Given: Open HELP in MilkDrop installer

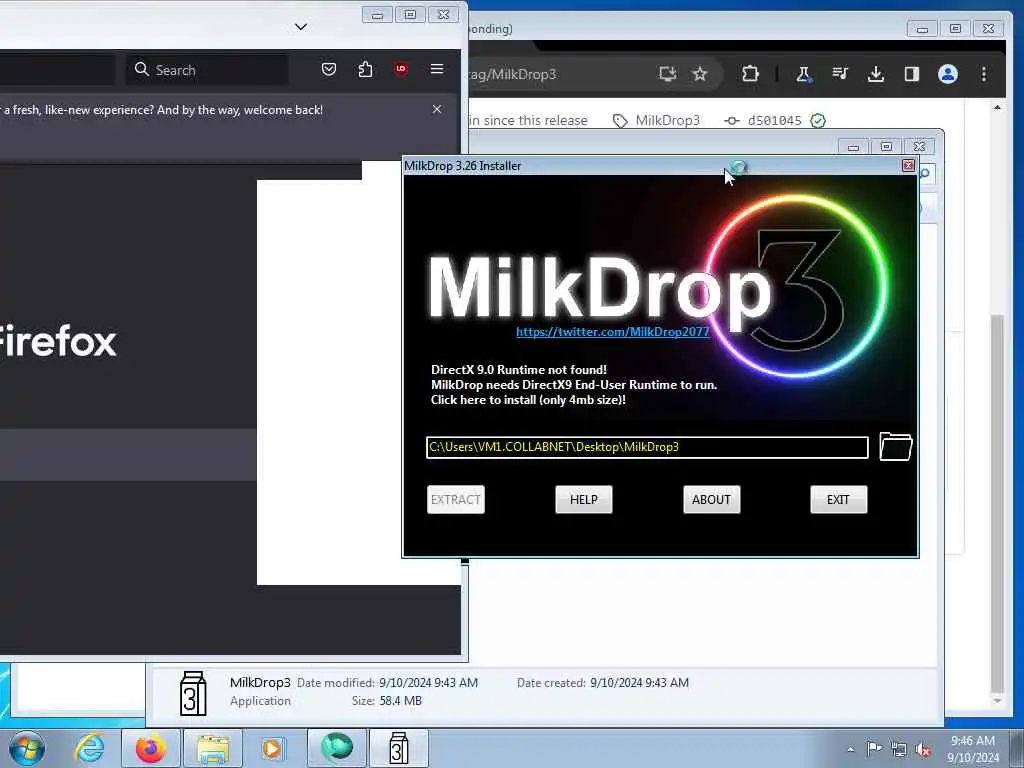Looking at the screenshot, I should click(583, 500).
